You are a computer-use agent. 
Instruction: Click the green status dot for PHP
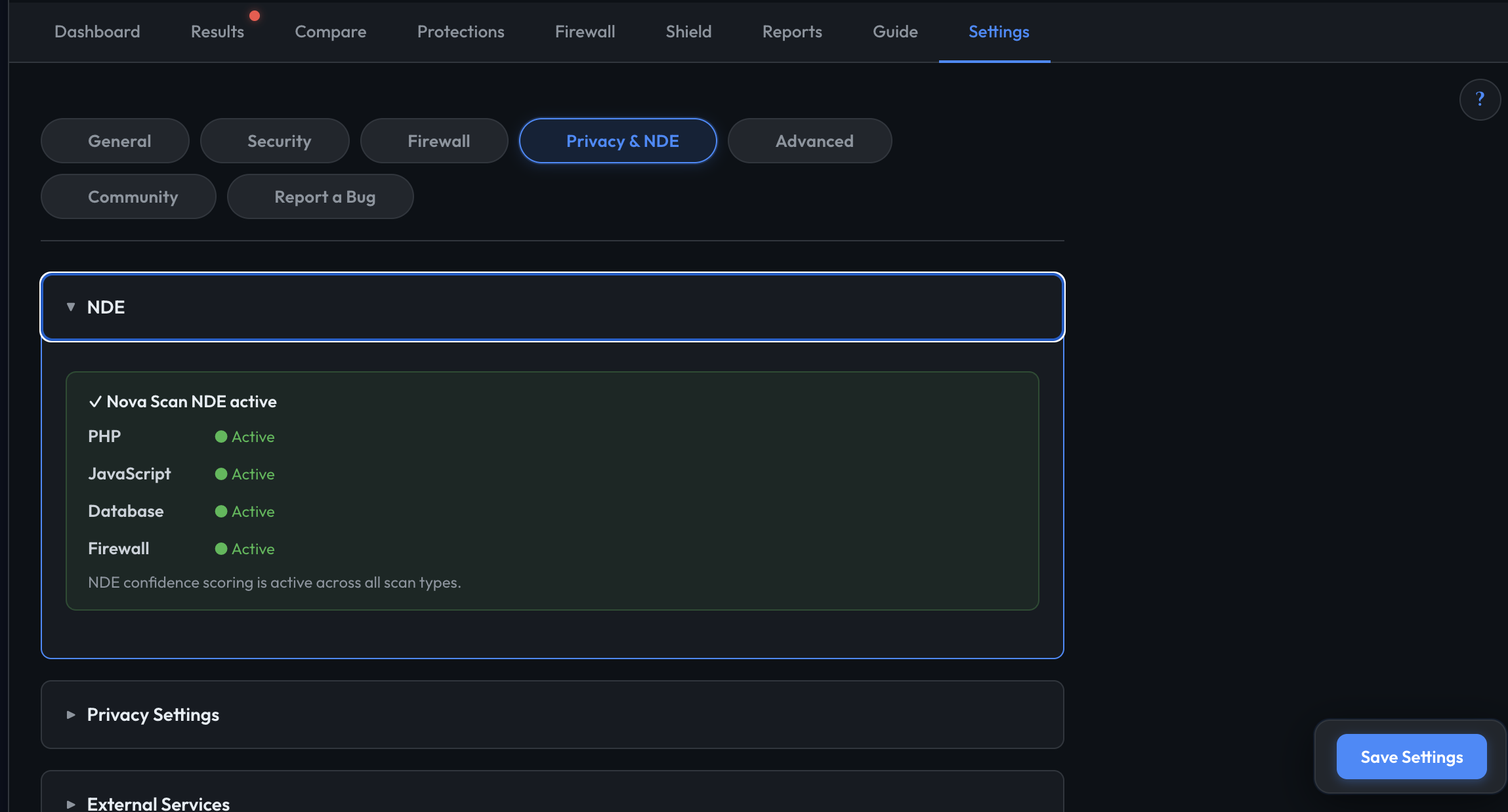pyautogui.click(x=221, y=436)
